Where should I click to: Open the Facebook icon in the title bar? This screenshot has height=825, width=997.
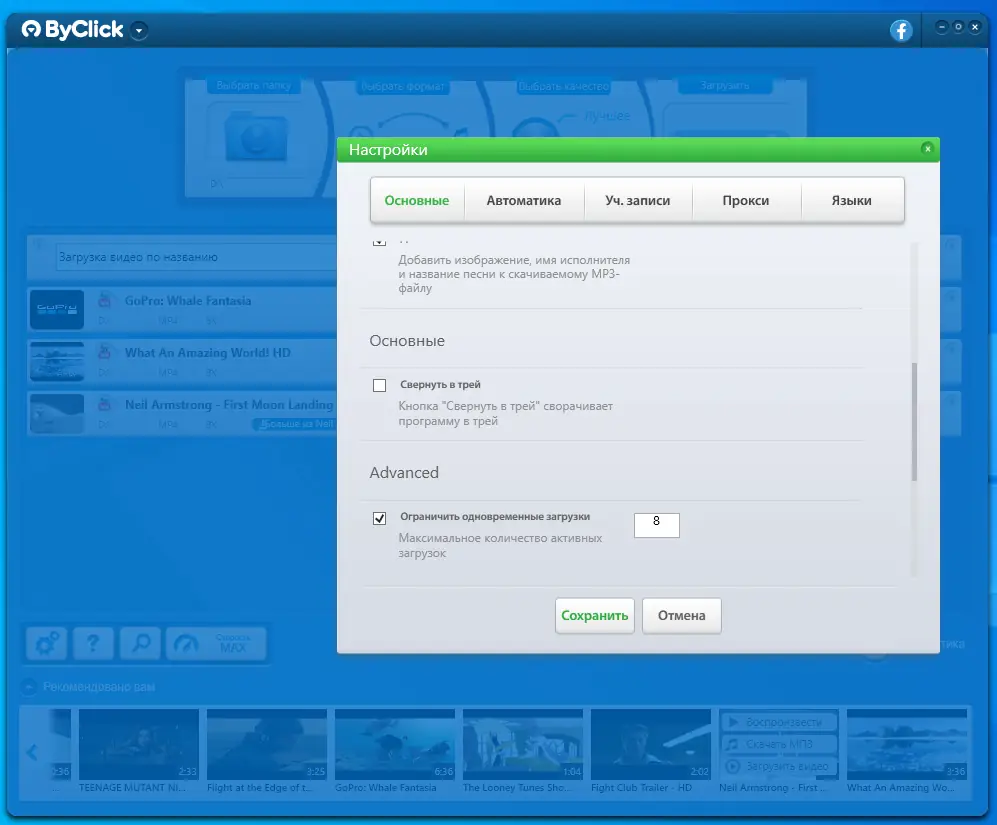coord(900,30)
